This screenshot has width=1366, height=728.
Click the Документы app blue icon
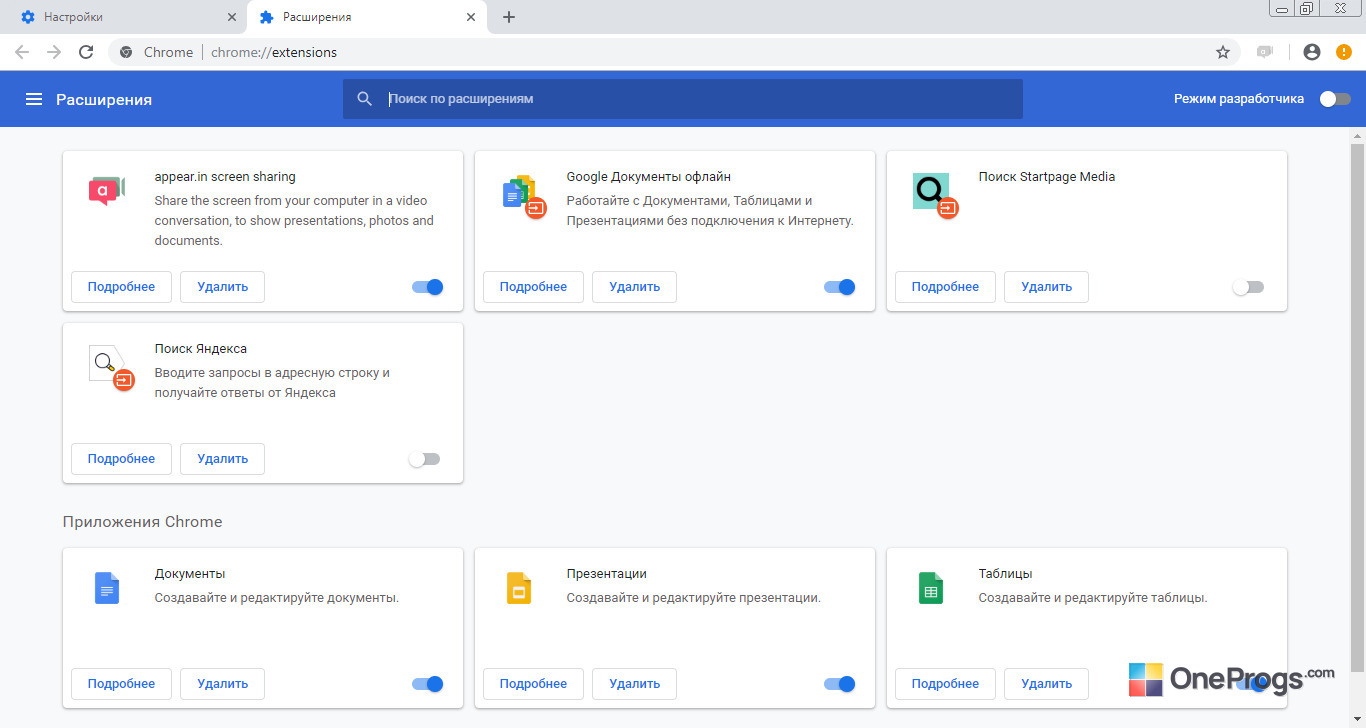click(107, 588)
